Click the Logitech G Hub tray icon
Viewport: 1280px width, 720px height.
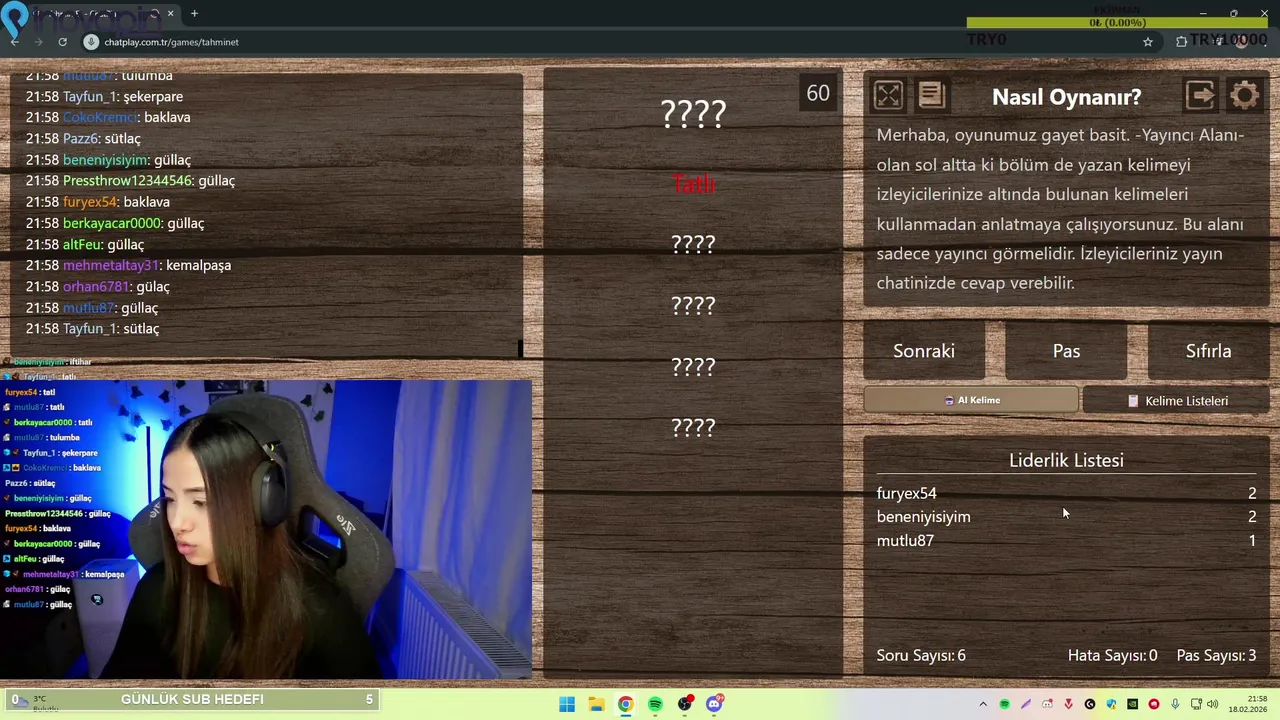1090,704
